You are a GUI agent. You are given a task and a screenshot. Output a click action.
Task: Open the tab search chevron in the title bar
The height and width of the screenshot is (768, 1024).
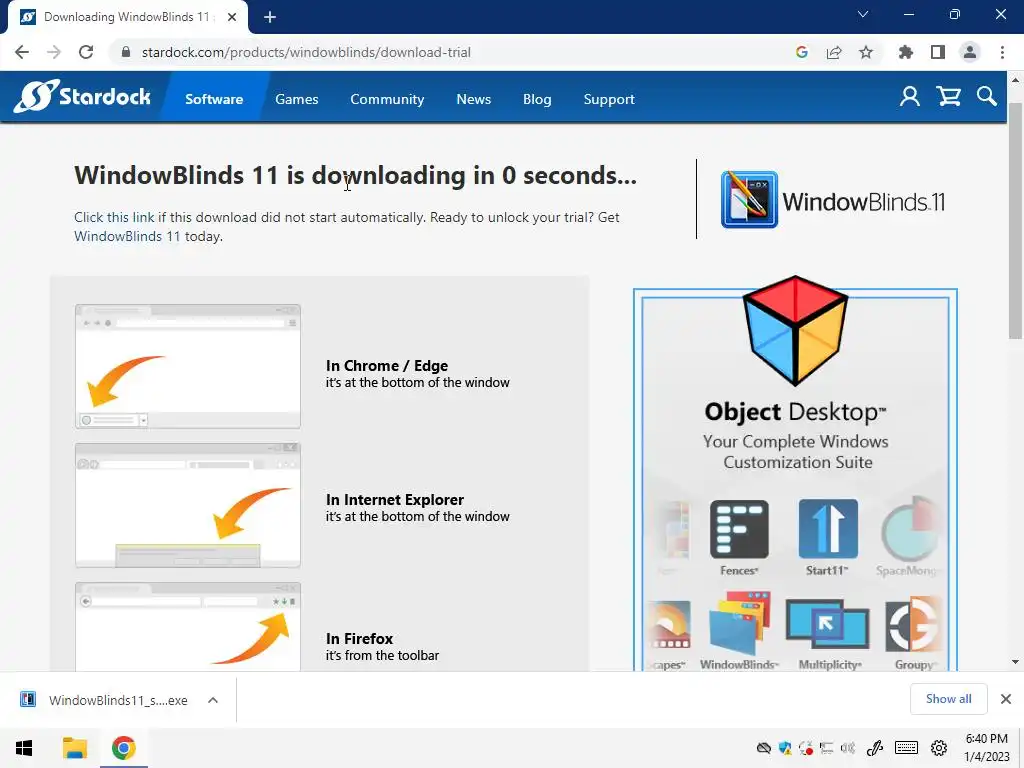pos(863,14)
